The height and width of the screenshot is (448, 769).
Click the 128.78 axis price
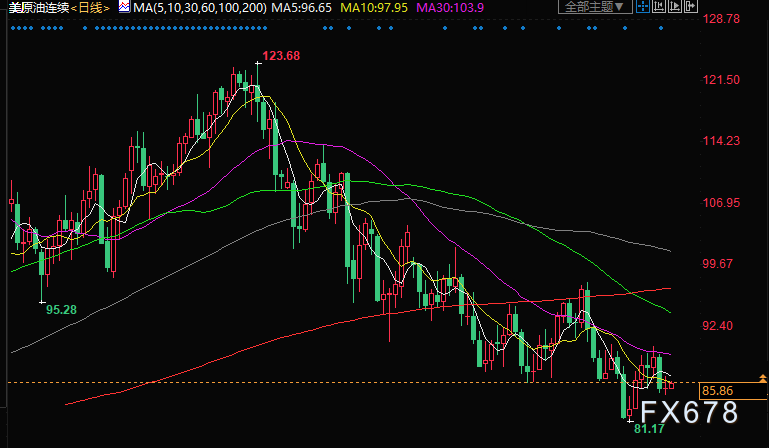(x=721, y=19)
